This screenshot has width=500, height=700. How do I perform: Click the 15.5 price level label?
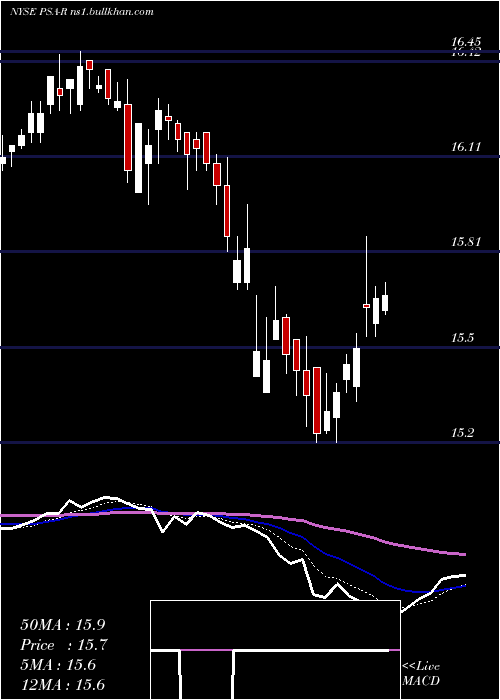point(462,338)
